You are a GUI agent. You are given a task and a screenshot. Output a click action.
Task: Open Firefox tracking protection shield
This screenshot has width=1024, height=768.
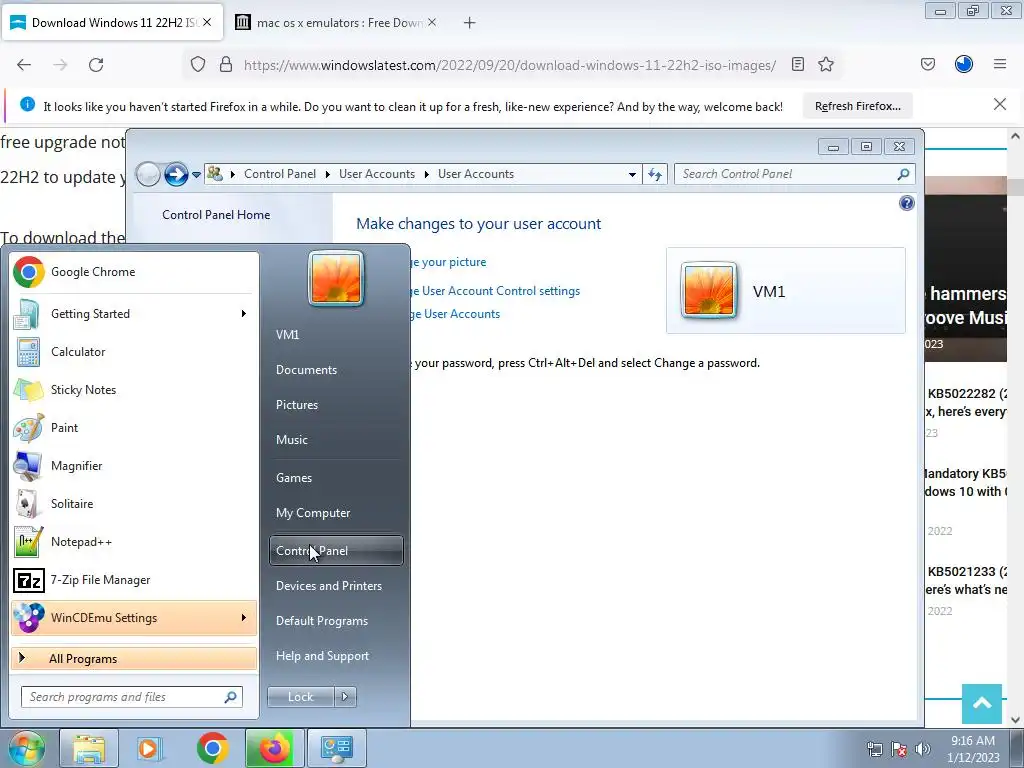click(198, 65)
